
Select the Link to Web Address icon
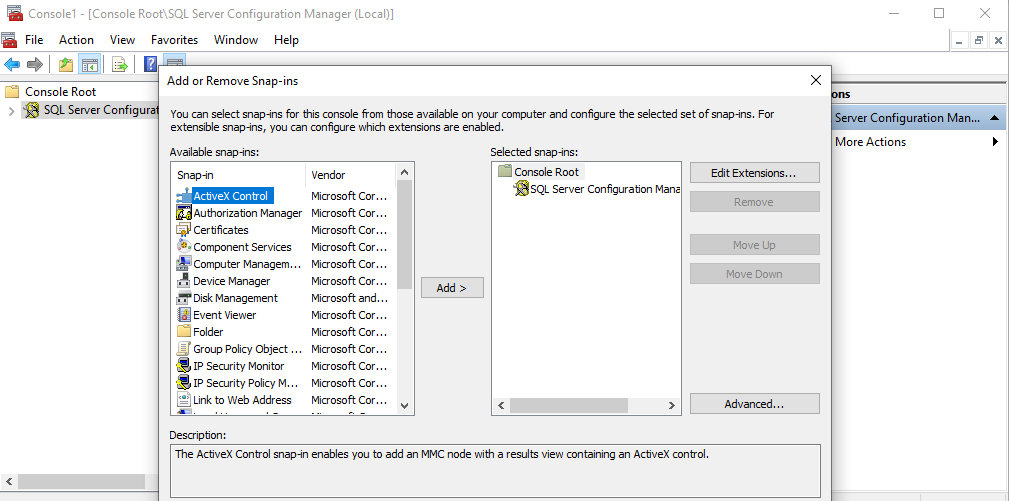(x=183, y=400)
